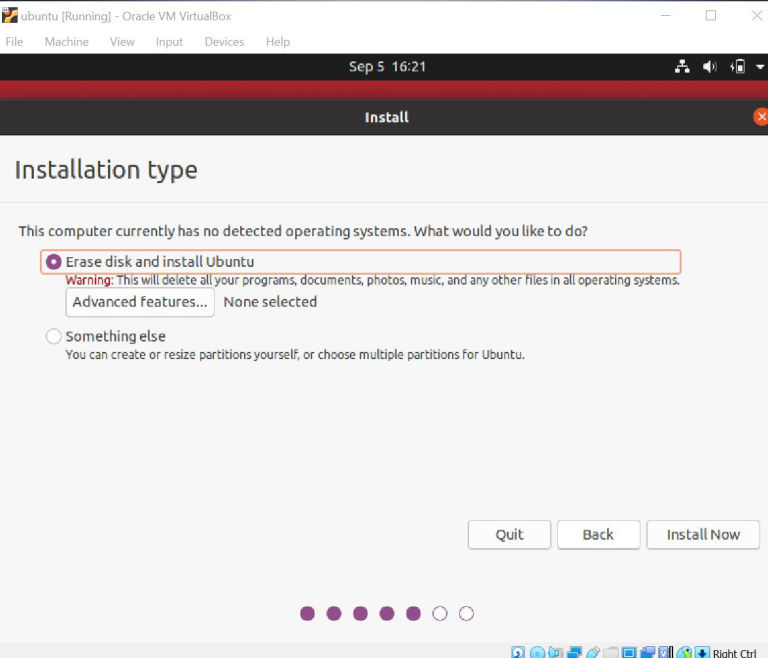The image size is (768, 658).
Task: Click the network wired icon in top bar
Action: point(682,67)
